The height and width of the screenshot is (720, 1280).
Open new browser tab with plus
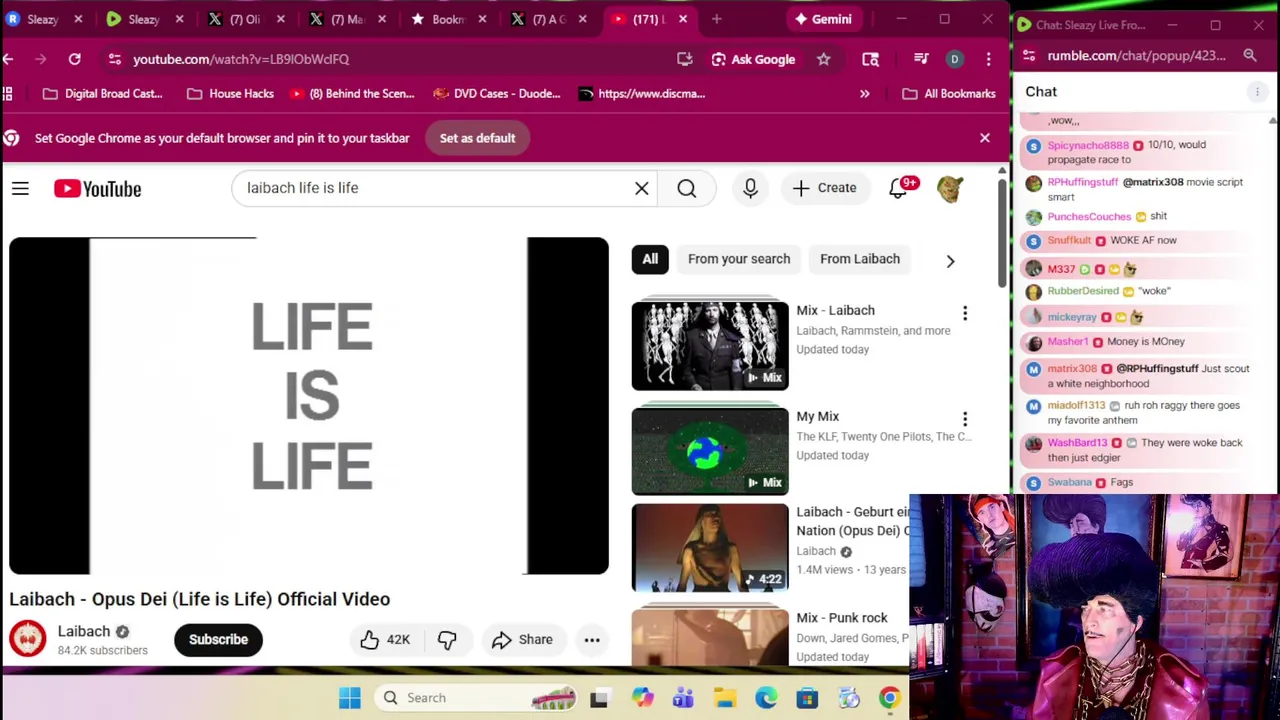(716, 19)
